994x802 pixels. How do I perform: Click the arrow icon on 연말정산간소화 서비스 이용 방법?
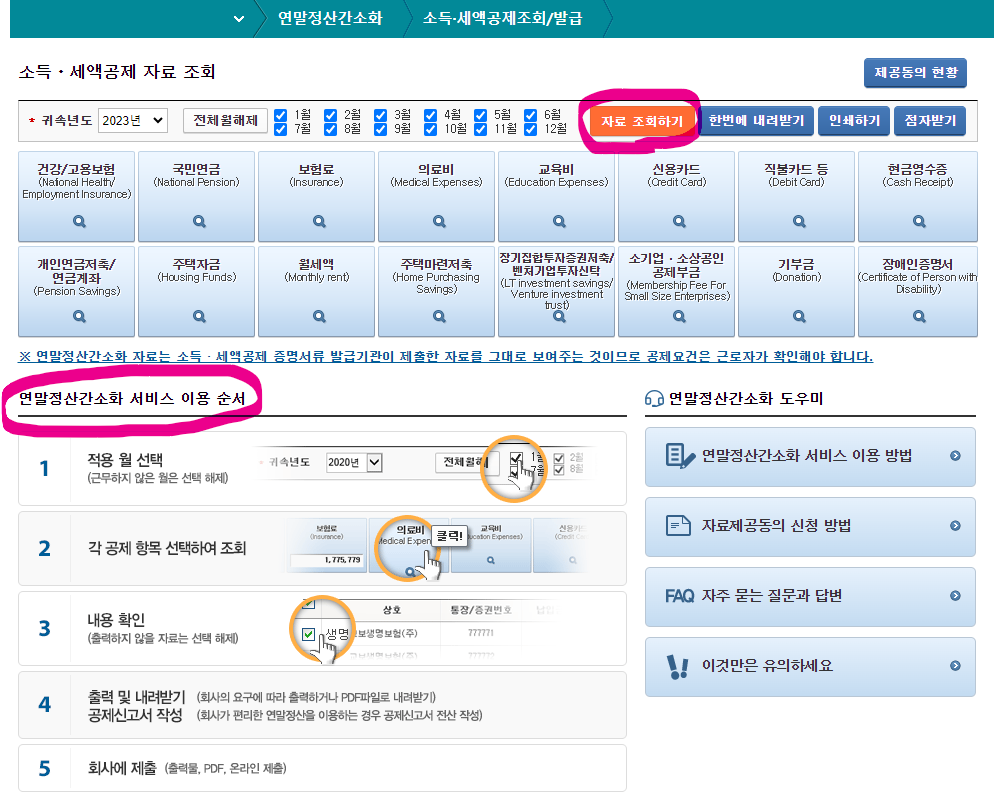click(955, 456)
